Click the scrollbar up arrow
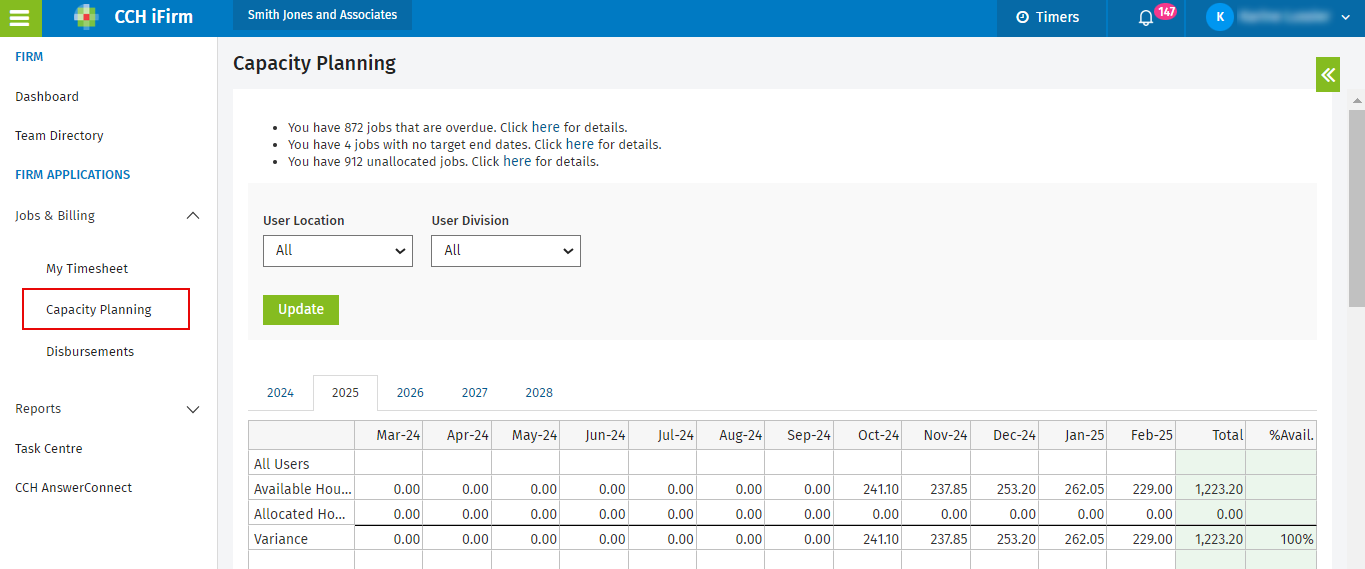 coord(1356,100)
